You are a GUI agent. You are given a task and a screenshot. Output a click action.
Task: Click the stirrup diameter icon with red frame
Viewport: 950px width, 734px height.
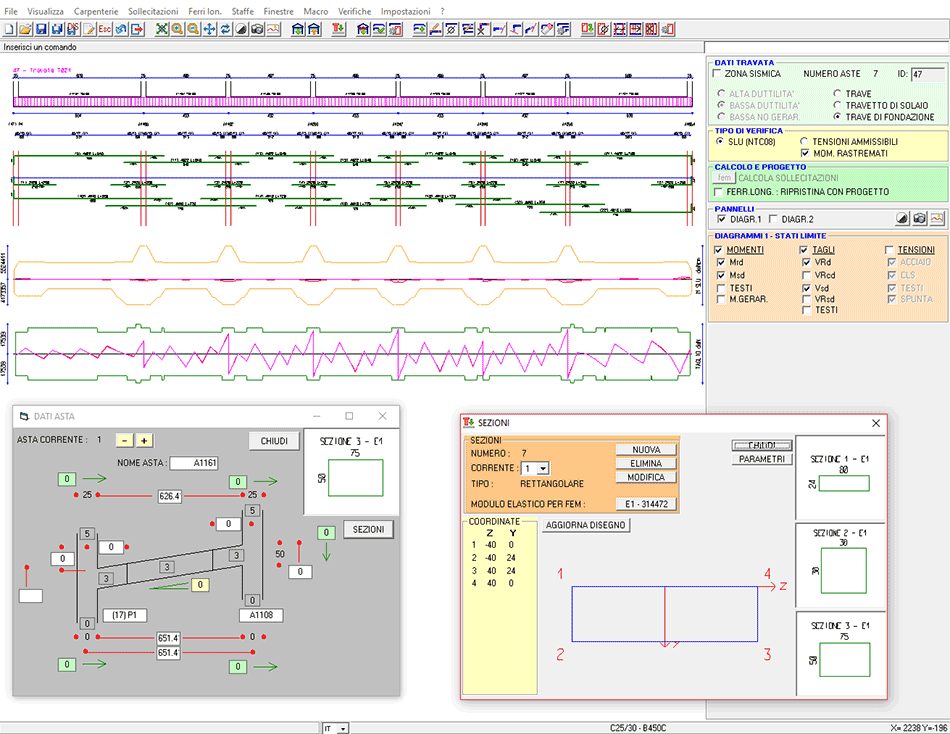tap(603, 29)
